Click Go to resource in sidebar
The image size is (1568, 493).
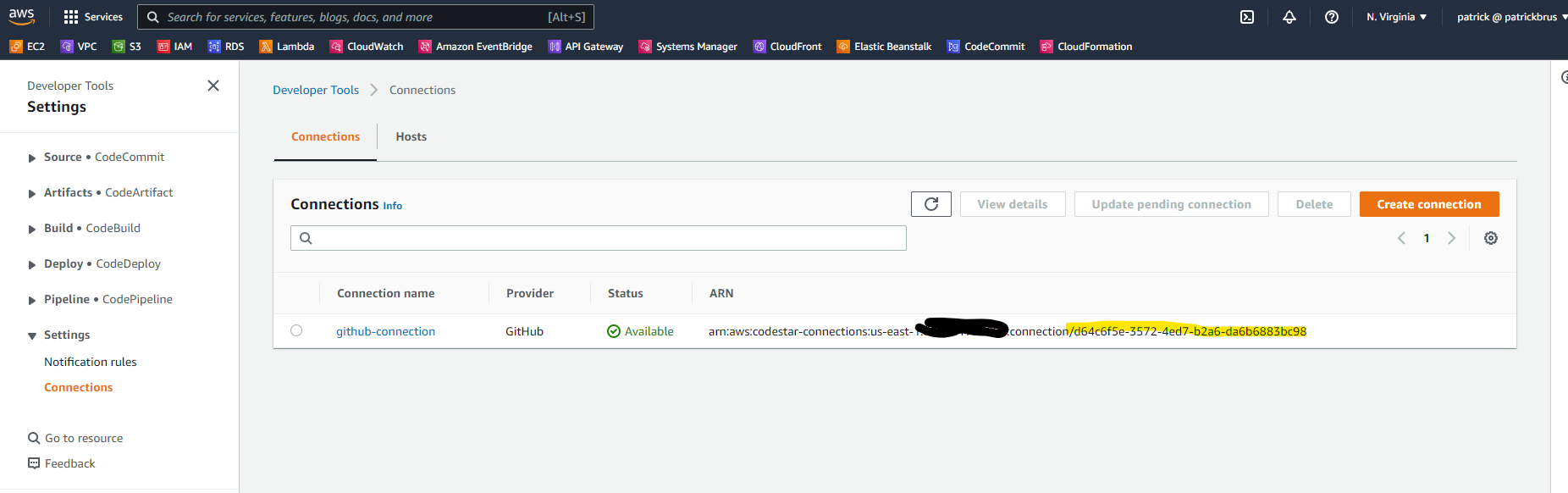pos(75,438)
